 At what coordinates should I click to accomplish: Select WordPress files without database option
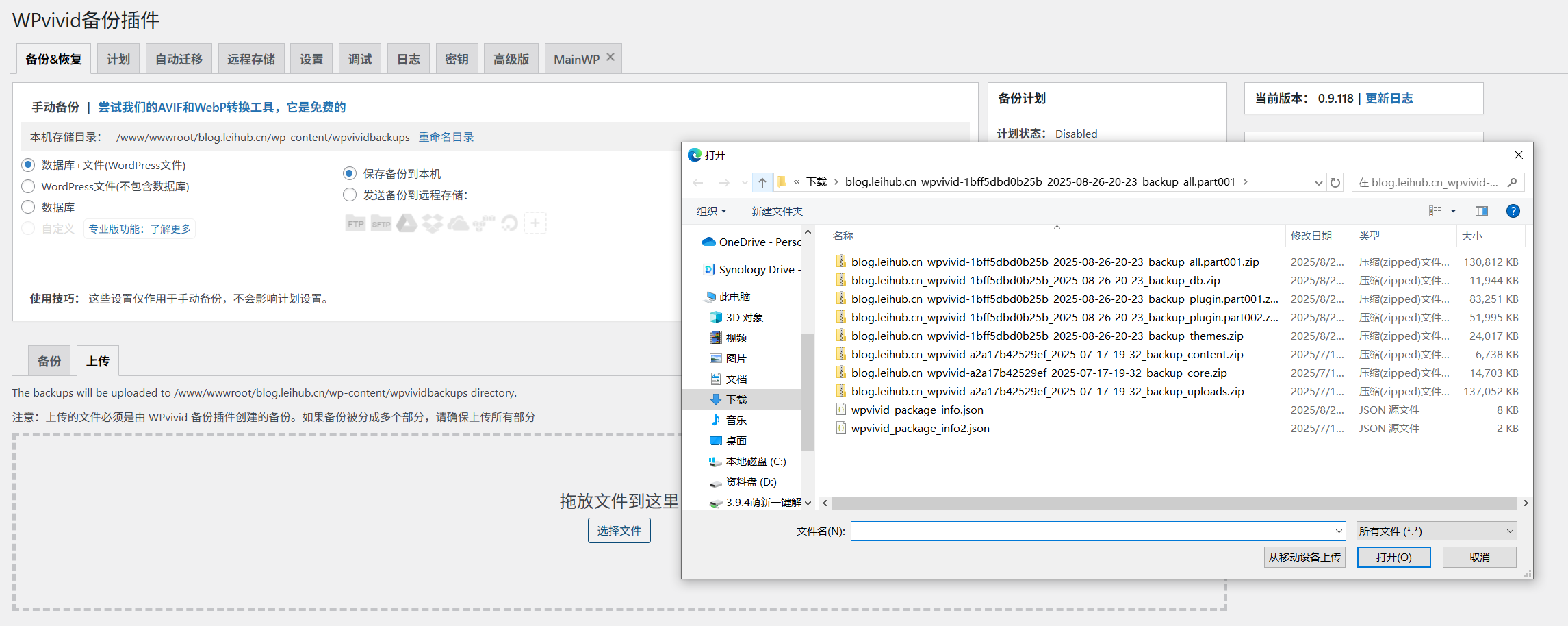click(x=28, y=186)
